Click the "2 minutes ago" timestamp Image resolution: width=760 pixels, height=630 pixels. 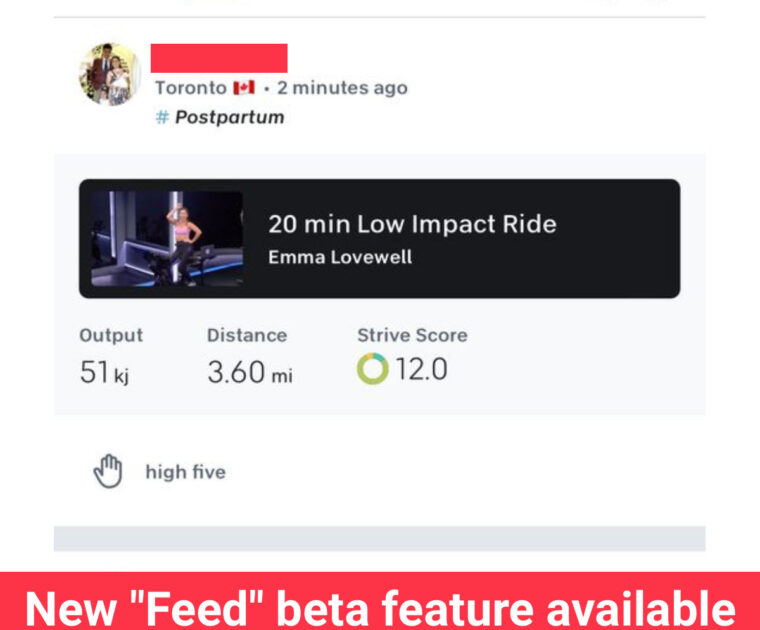click(342, 88)
